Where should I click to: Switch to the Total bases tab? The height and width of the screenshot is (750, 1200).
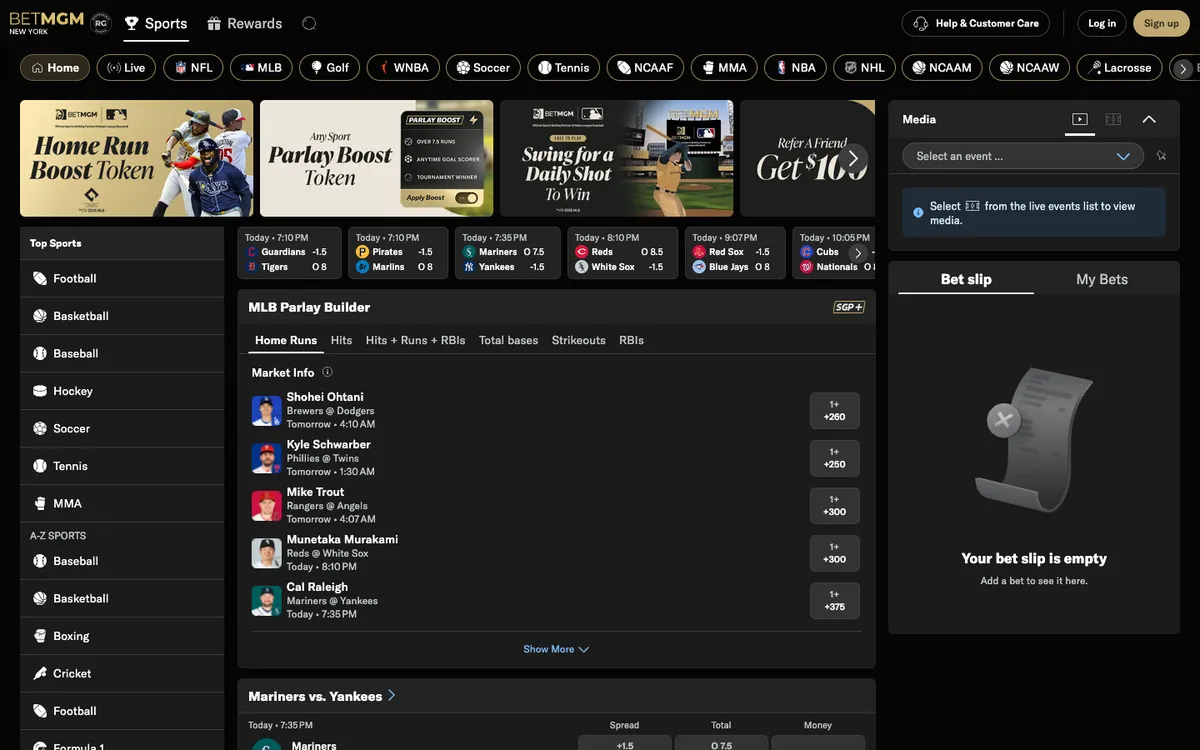[508, 340]
